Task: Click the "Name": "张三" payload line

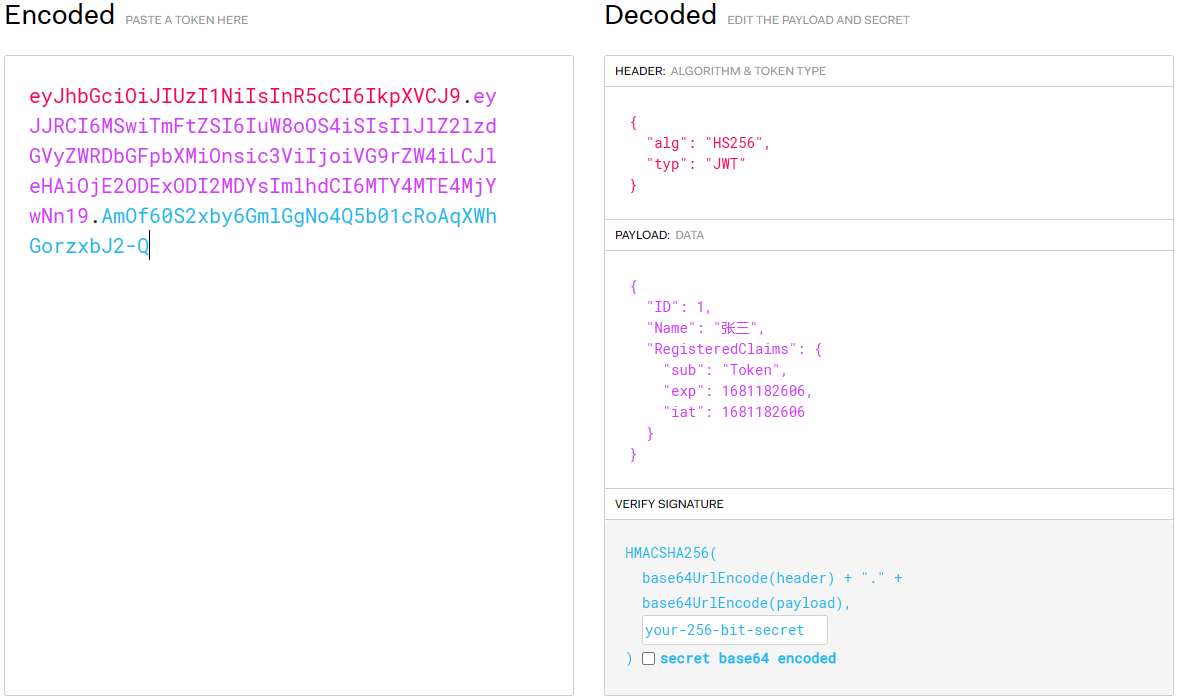Action: 705,328
